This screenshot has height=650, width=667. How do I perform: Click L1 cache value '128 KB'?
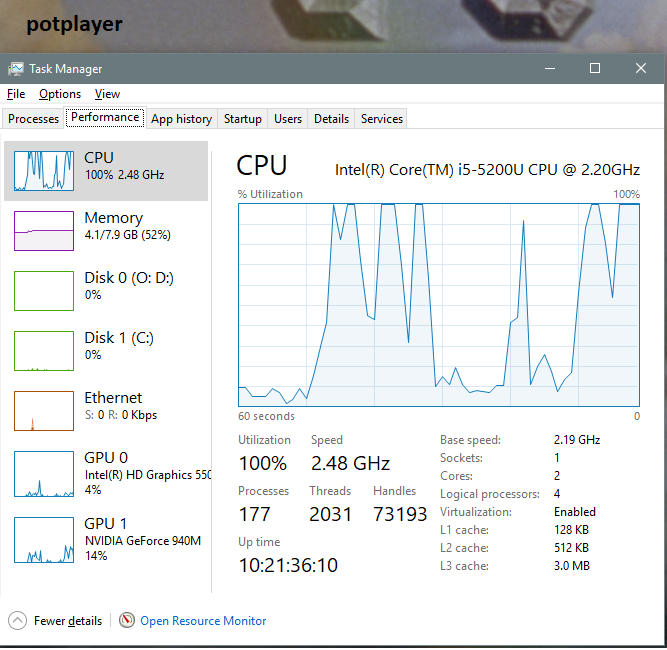click(571, 530)
